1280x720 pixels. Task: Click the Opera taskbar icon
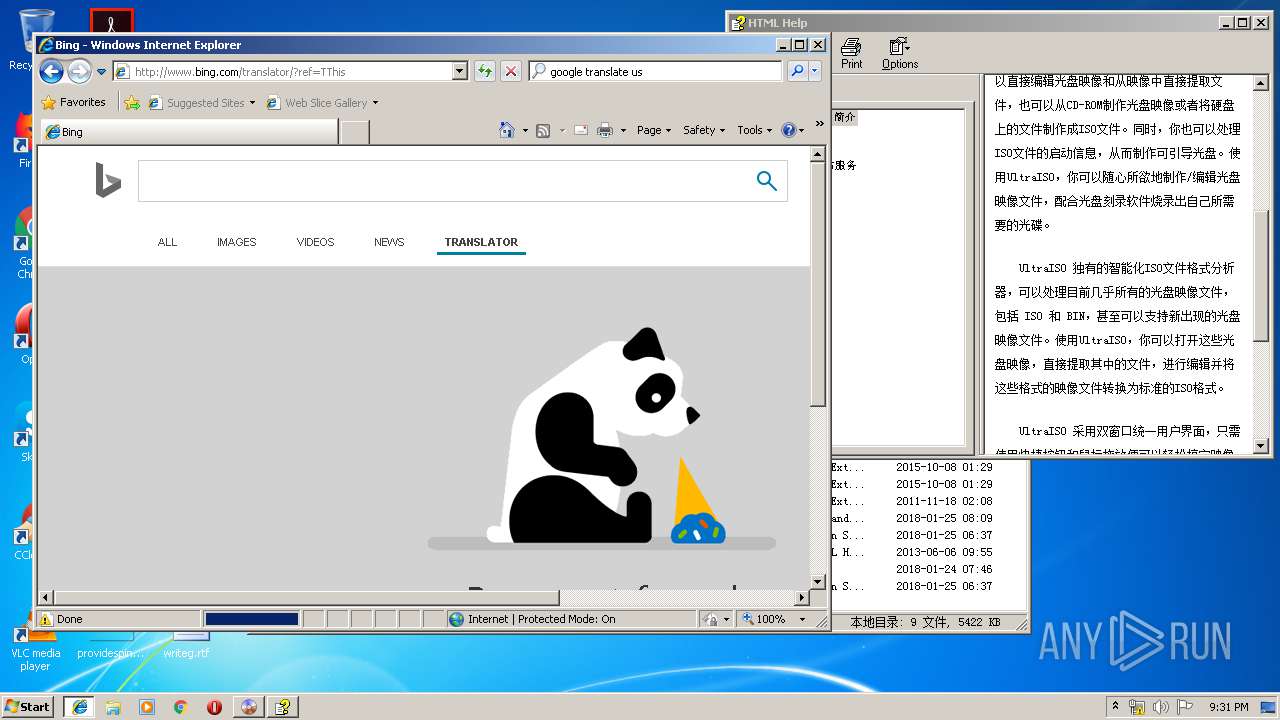click(214, 706)
